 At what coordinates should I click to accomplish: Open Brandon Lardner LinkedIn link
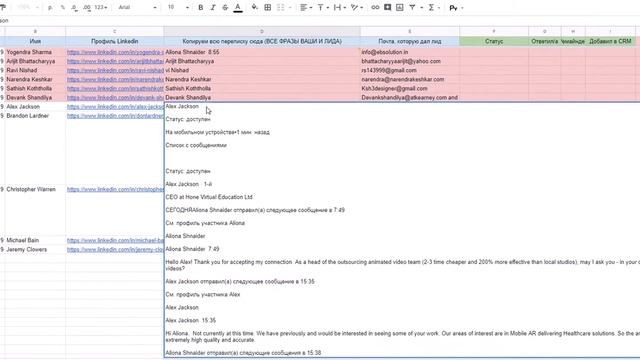[x=115, y=116]
